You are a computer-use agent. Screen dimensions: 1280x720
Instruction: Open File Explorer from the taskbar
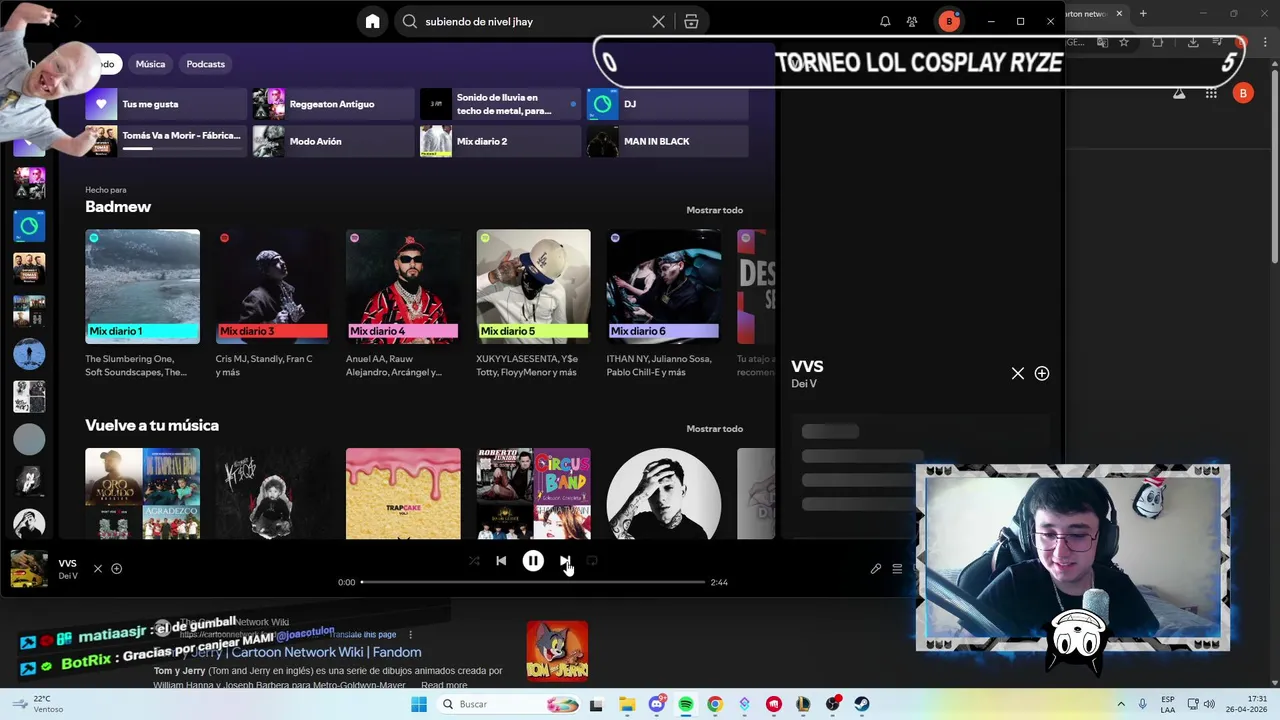tap(627, 704)
